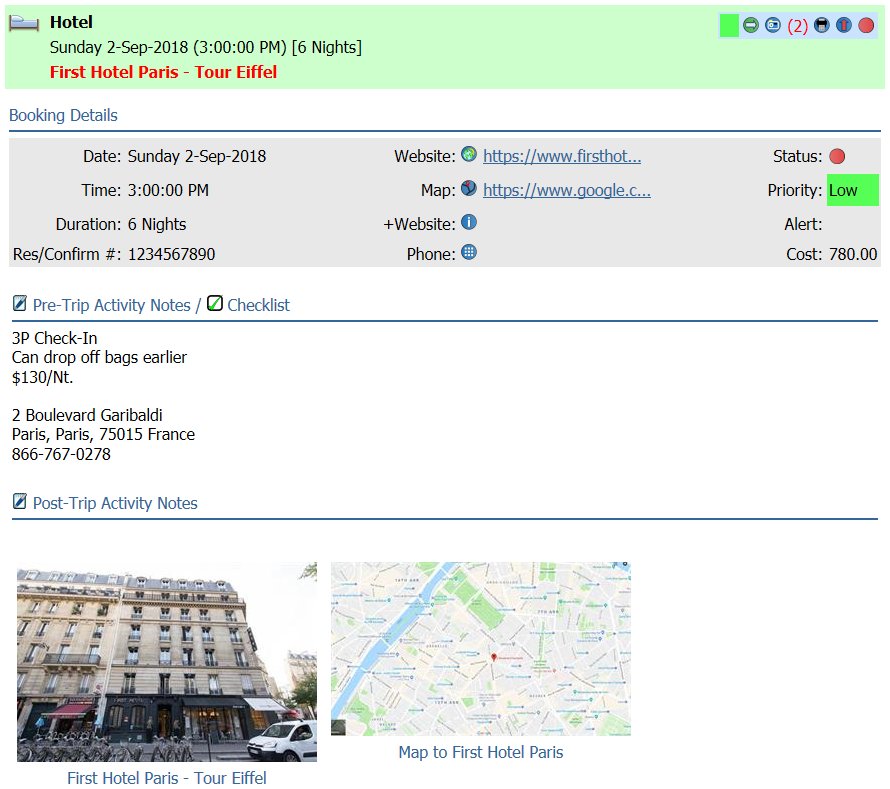Click caption First Hotel Paris - Tour Eiffel

pyautogui.click(x=167, y=778)
